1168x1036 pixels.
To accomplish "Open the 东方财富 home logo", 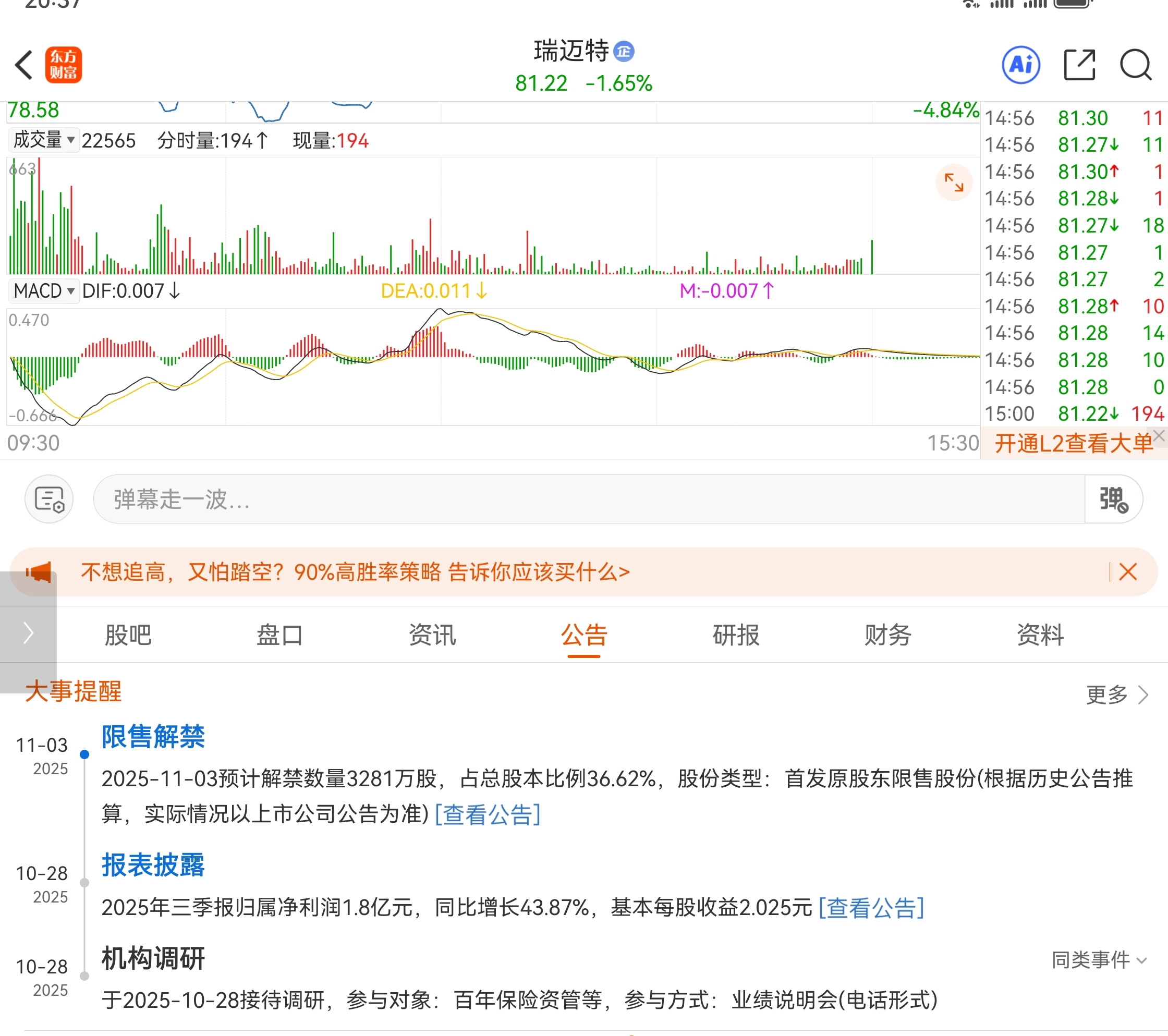I will pyautogui.click(x=64, y=65).
